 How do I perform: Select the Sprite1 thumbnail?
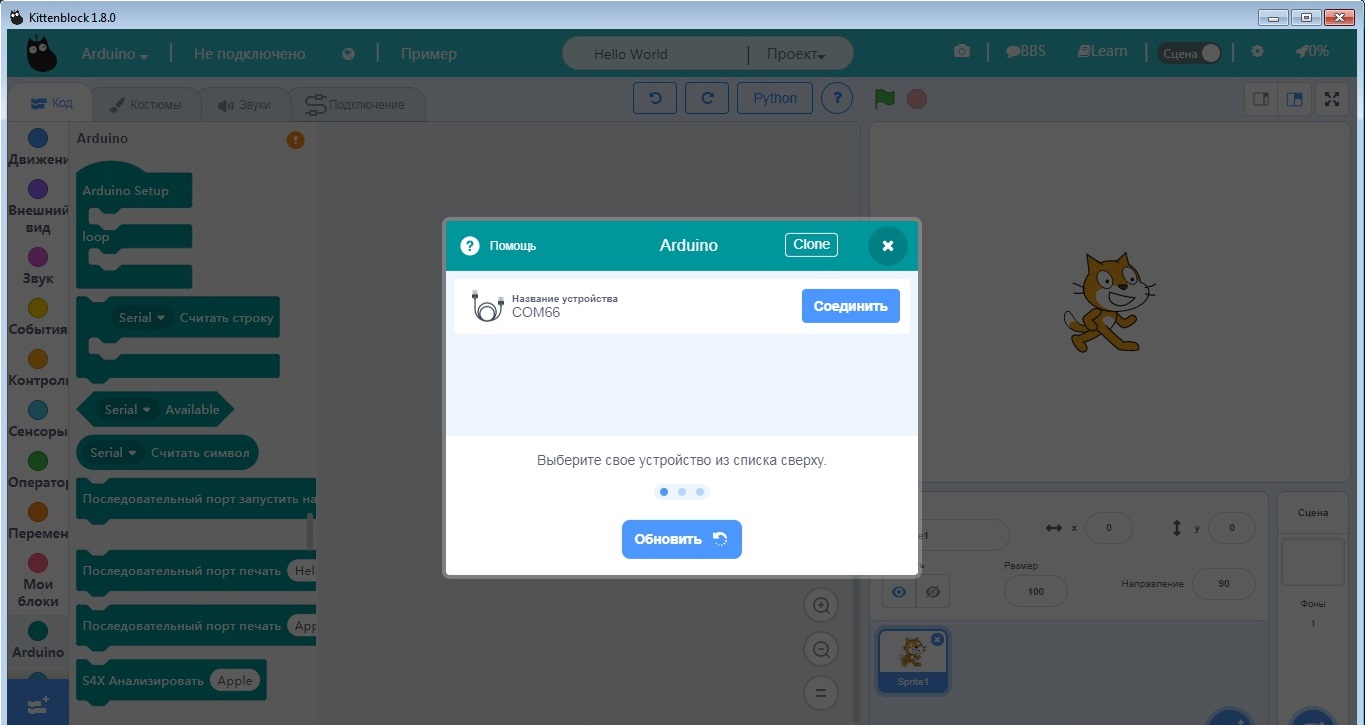pyautogui.click(x=912, y=660)
